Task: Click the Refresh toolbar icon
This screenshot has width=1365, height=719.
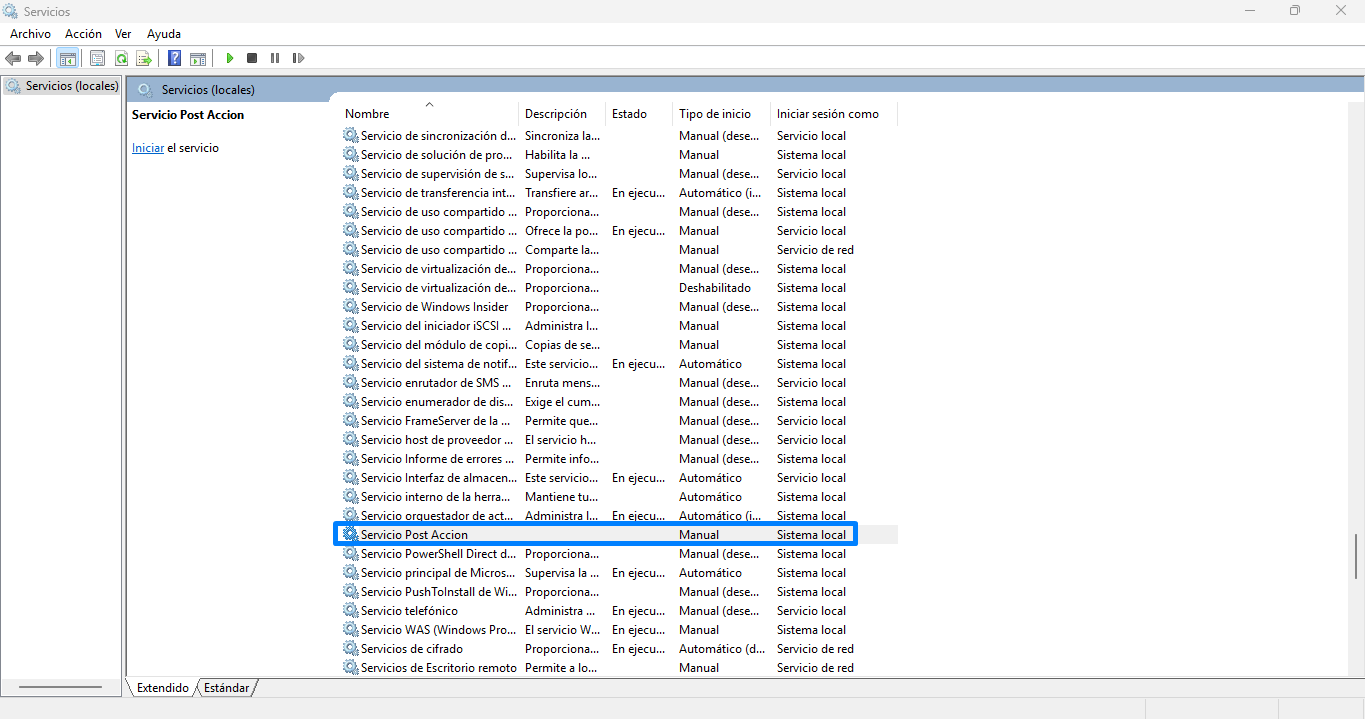Action: click(x=121, y=58)
